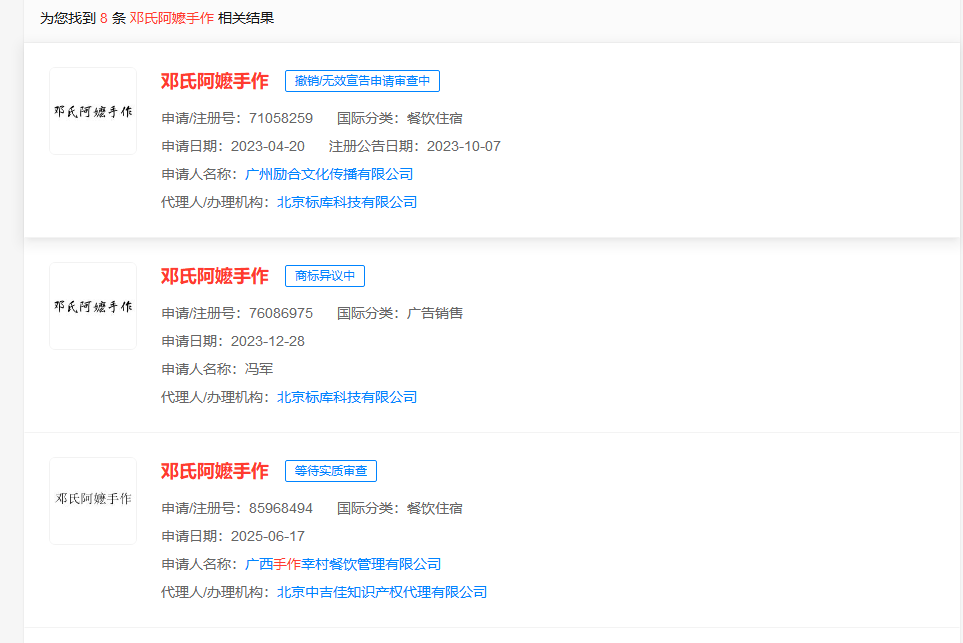This screenshot has width=963, height=643.
Task: Open agent 北京中吉佳知识产权代理有限公司
Action: pyautogui.click(x=382, y=592)
